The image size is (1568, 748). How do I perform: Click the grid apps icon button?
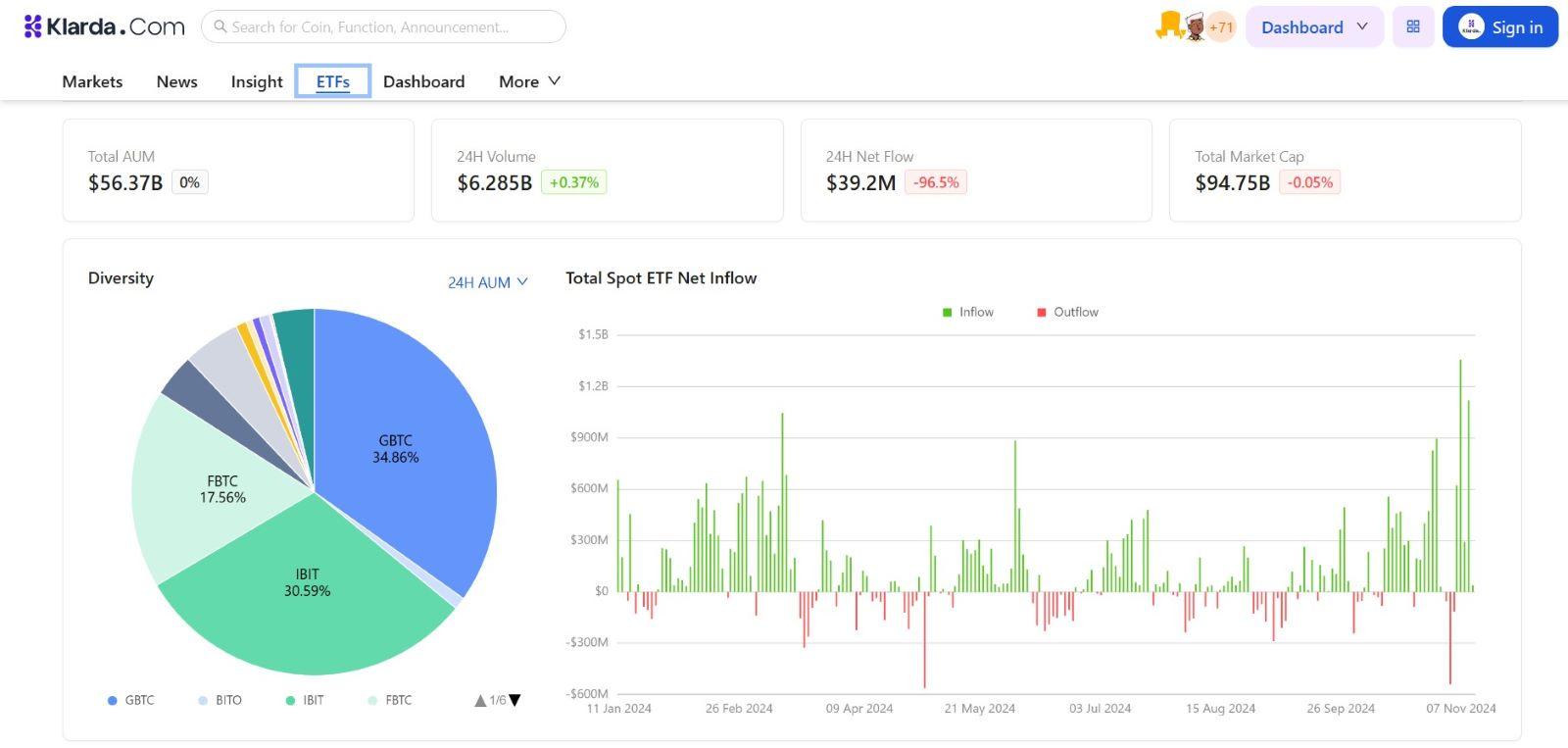point(1413,26)
